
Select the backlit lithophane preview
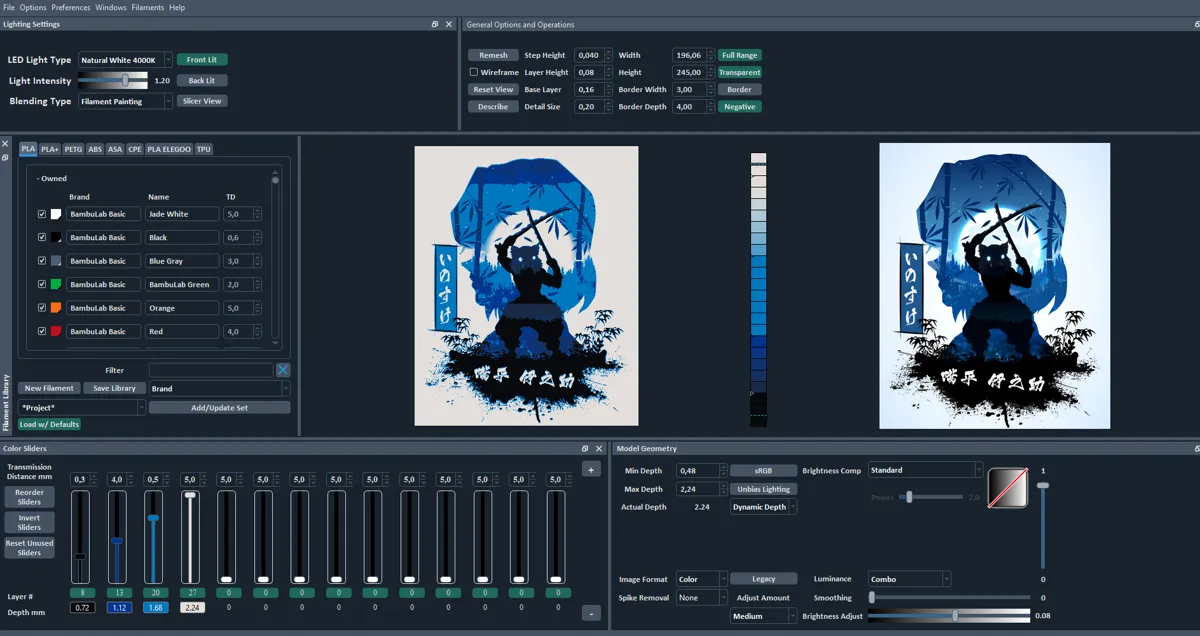pyautogui.click(x=994, y=286)
